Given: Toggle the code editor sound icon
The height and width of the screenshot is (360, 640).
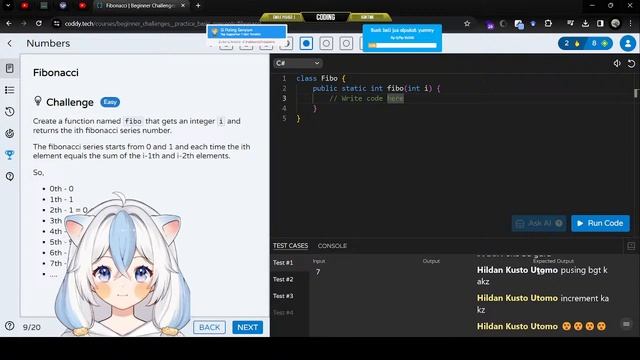Looking at the screenshot, I should click(x=617, y=63).
